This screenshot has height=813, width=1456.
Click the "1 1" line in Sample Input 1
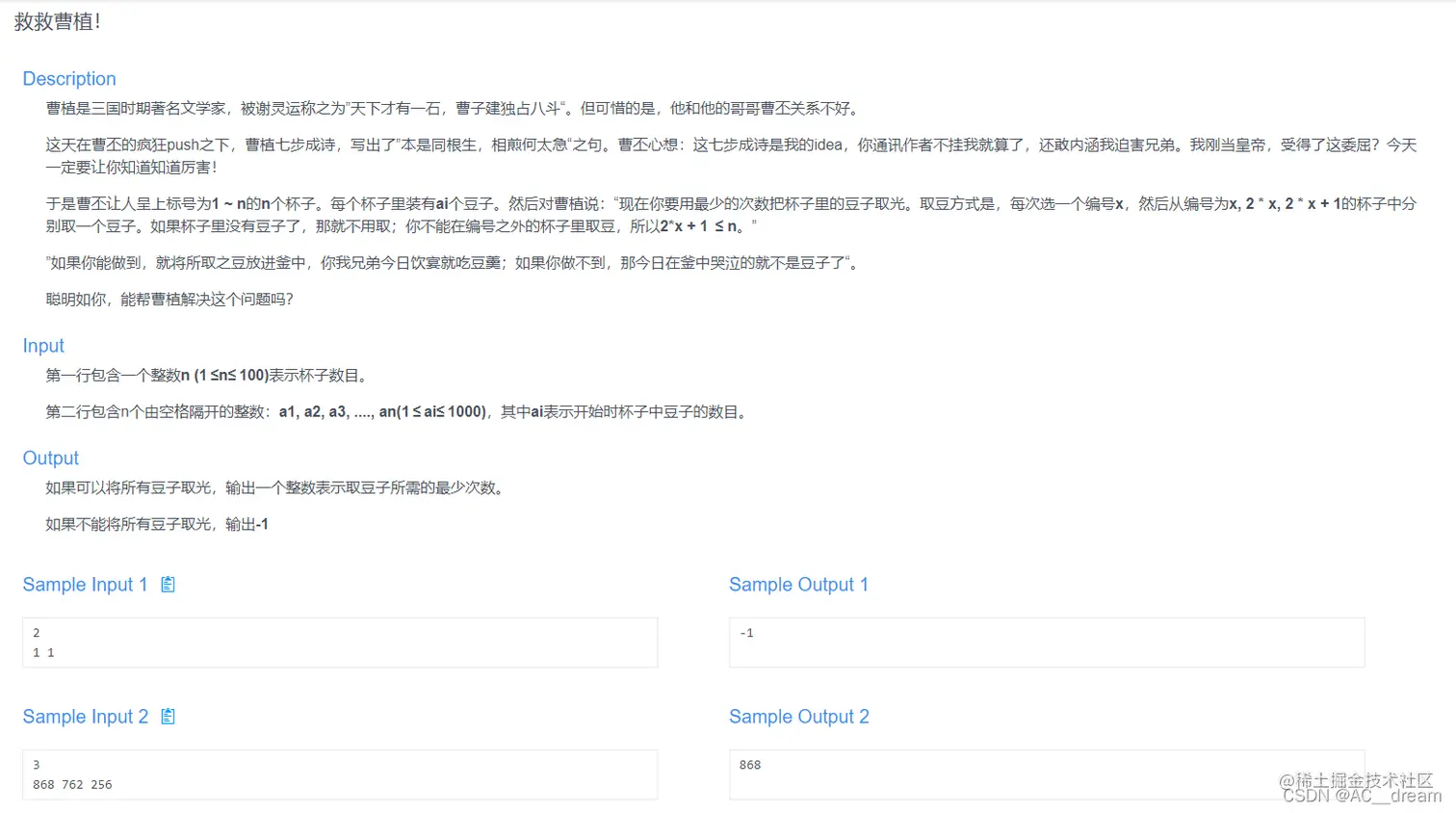pyautogui.click(x=43, y=653)
